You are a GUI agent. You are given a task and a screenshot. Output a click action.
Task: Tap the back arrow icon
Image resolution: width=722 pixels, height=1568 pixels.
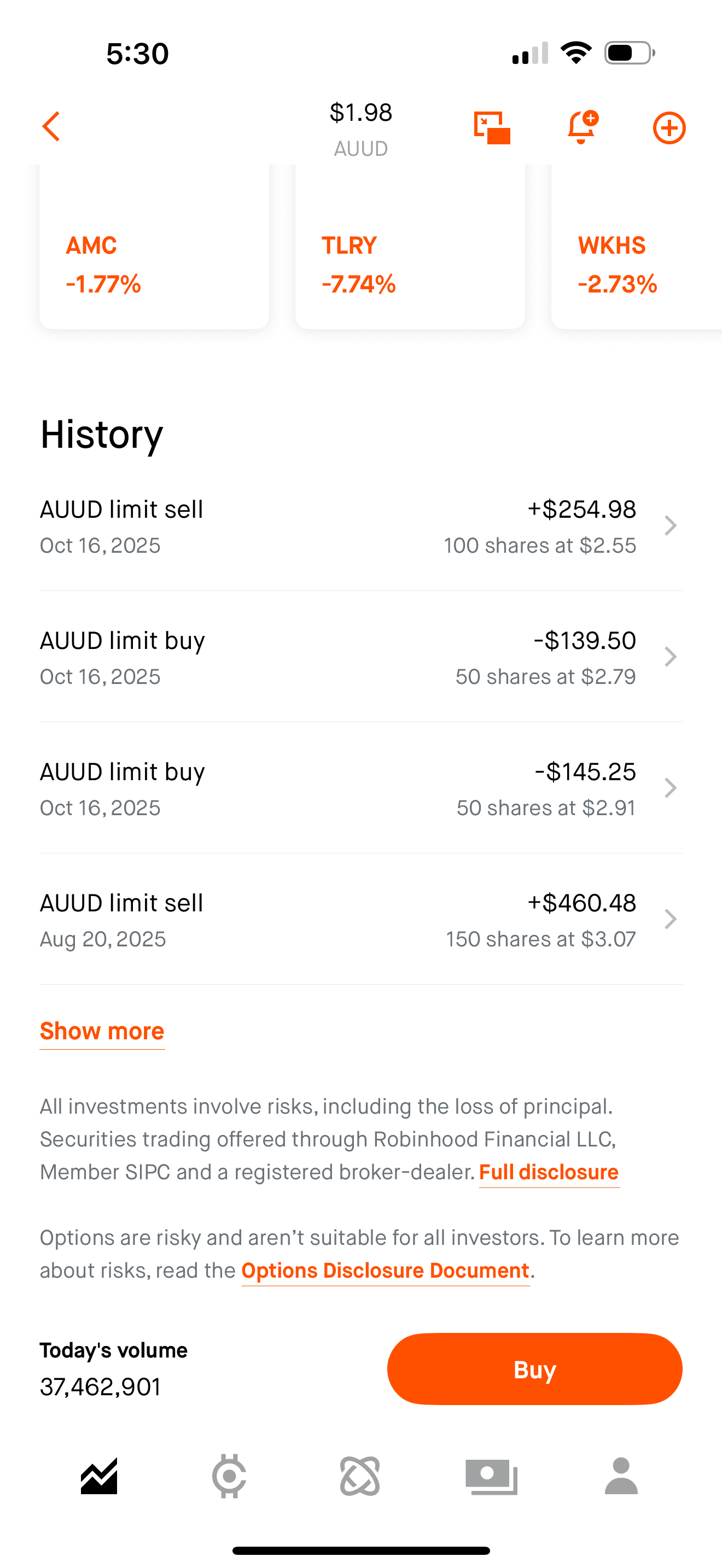(51, 127)
